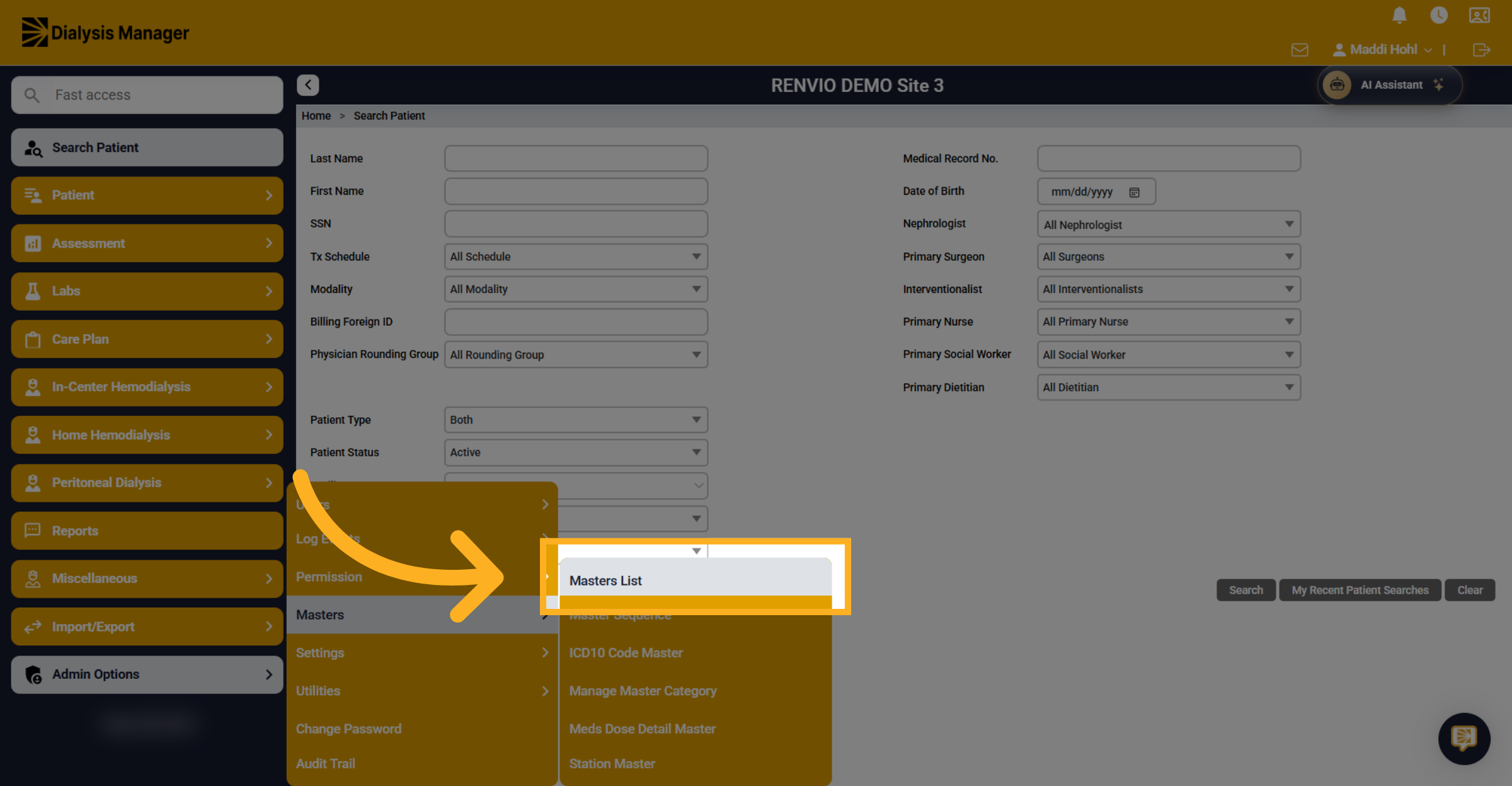Viewport: 1512px width, 786px height.
Task: Open the mail envelope icon
Action: click(x=1300, y=50)
